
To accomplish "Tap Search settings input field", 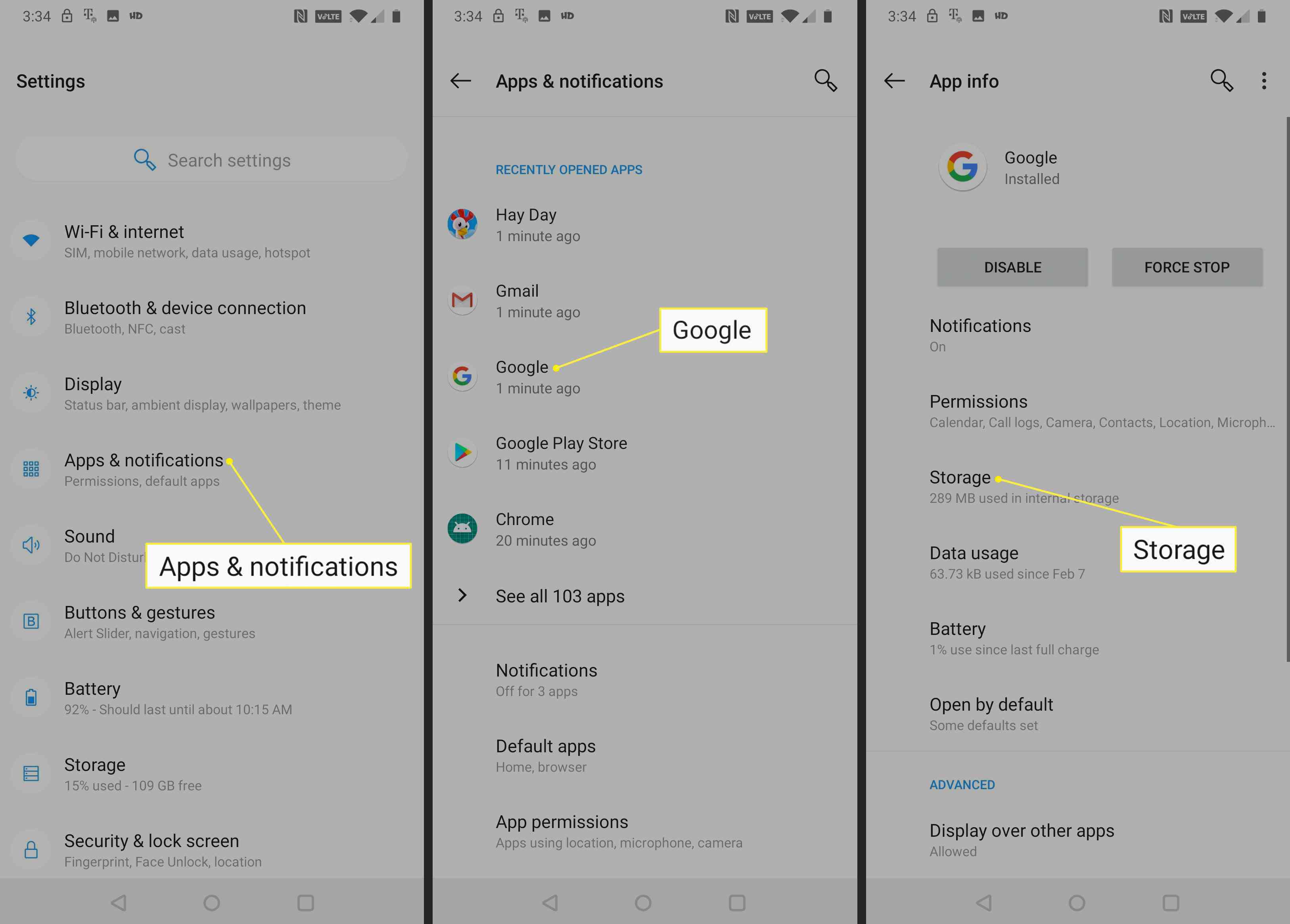I will coord(214,159).
